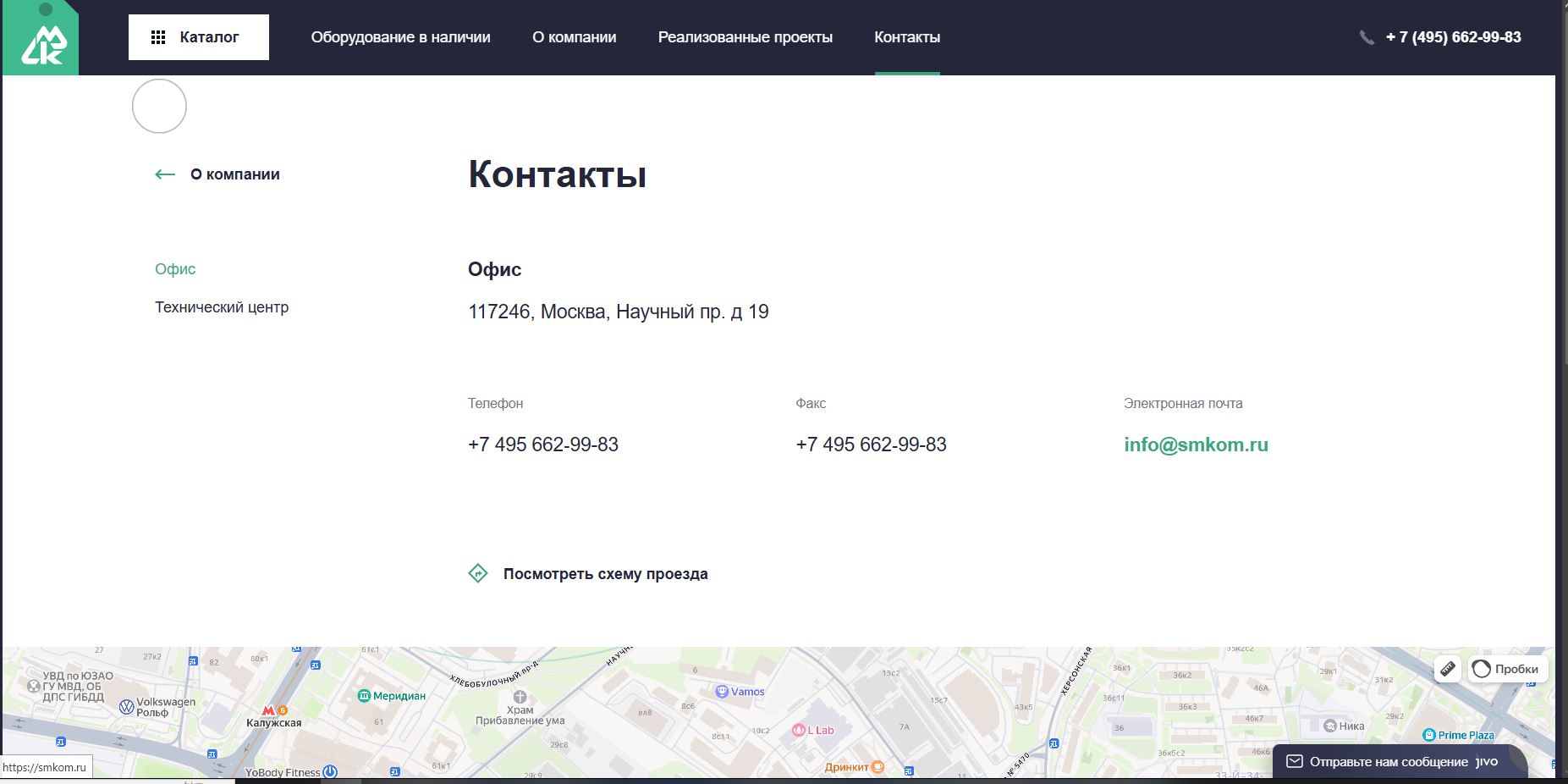Screen dimensions: 1568x784
Task: Click the info@smkom.ru email link
Action: click(1196, 444)
